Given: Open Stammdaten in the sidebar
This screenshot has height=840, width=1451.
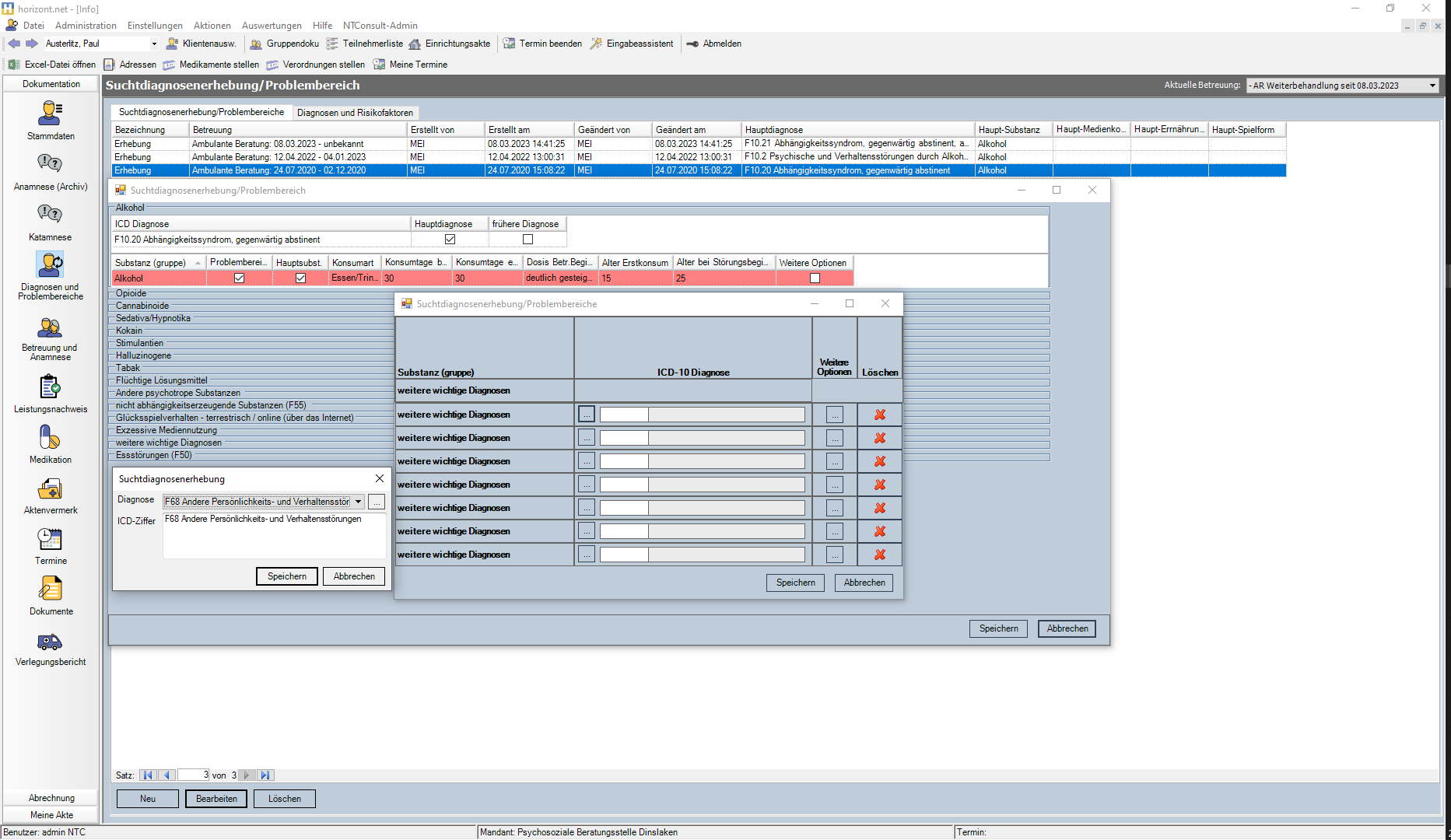Looking at the screenshot, I should [50, 114].
